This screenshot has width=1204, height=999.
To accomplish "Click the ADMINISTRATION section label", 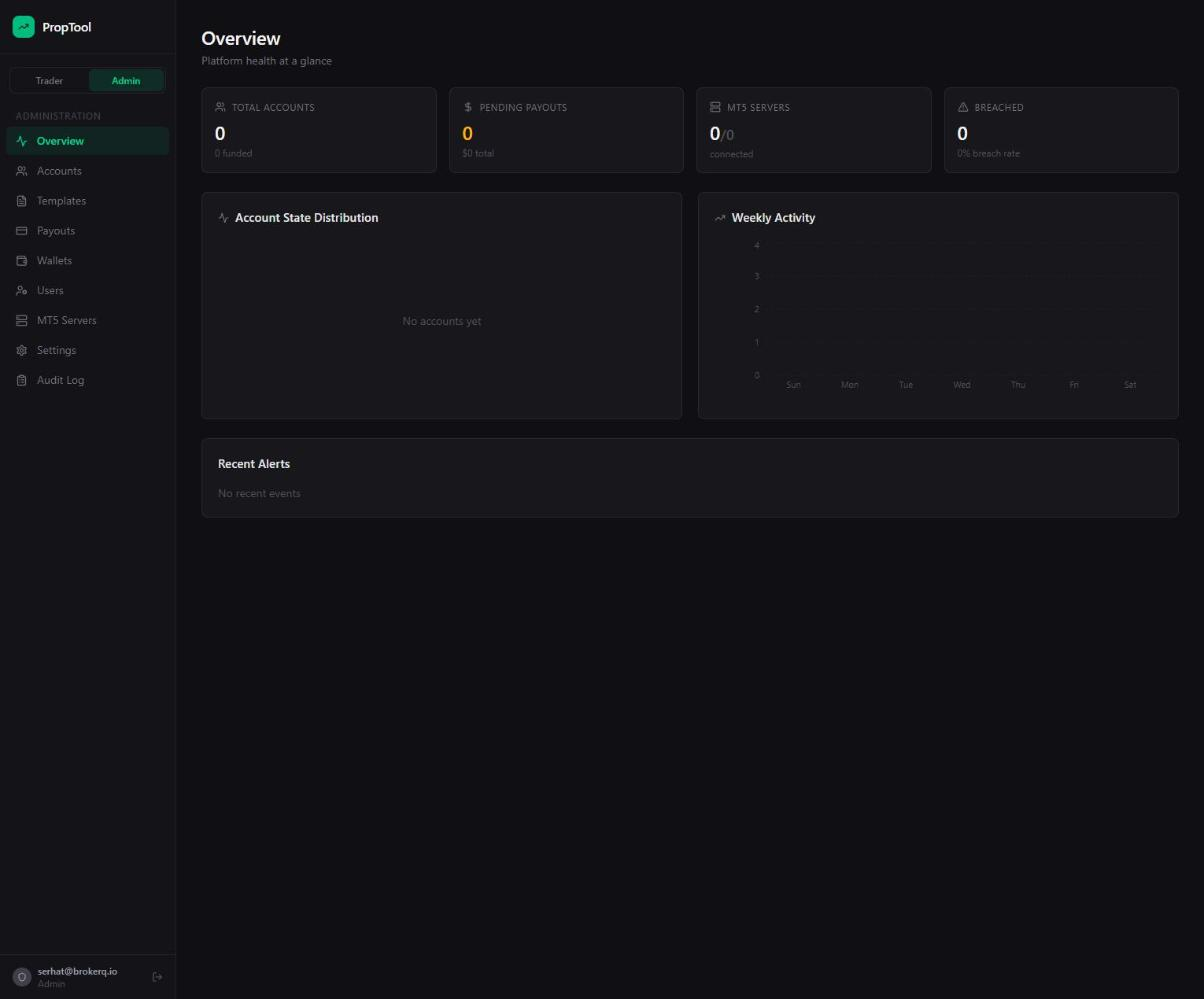I will pos(58,116).
